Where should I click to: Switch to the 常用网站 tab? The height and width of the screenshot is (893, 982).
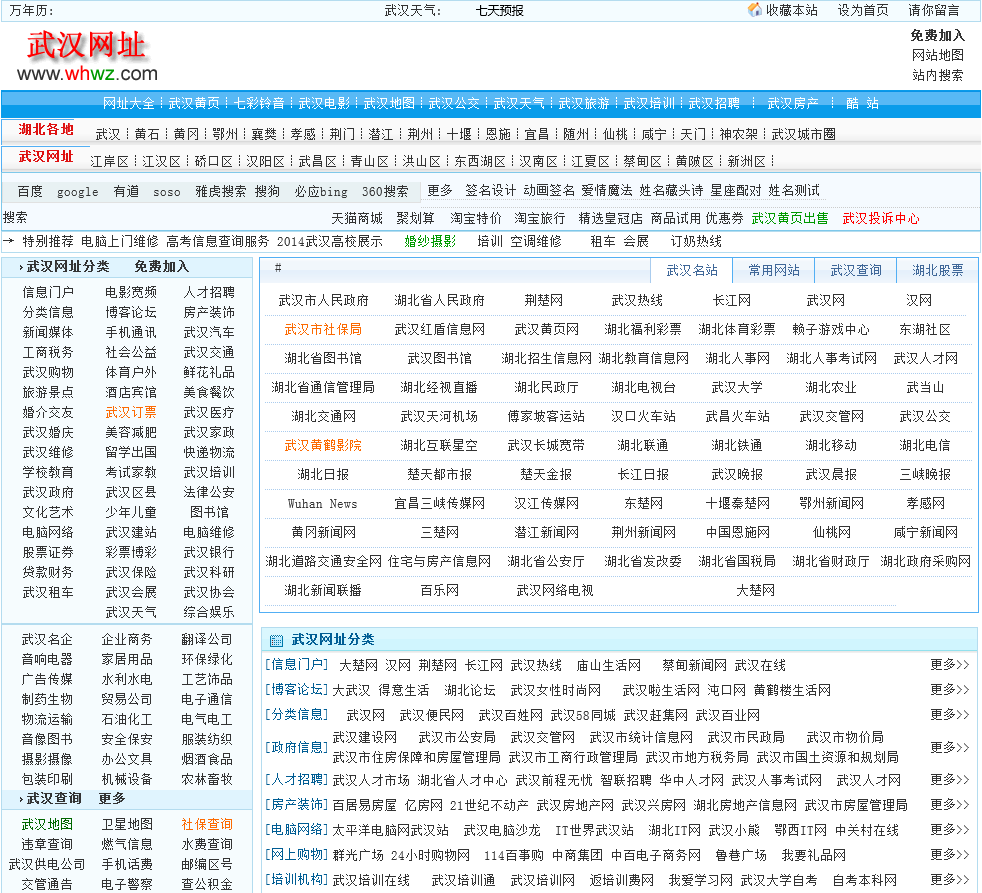(773, 271)
